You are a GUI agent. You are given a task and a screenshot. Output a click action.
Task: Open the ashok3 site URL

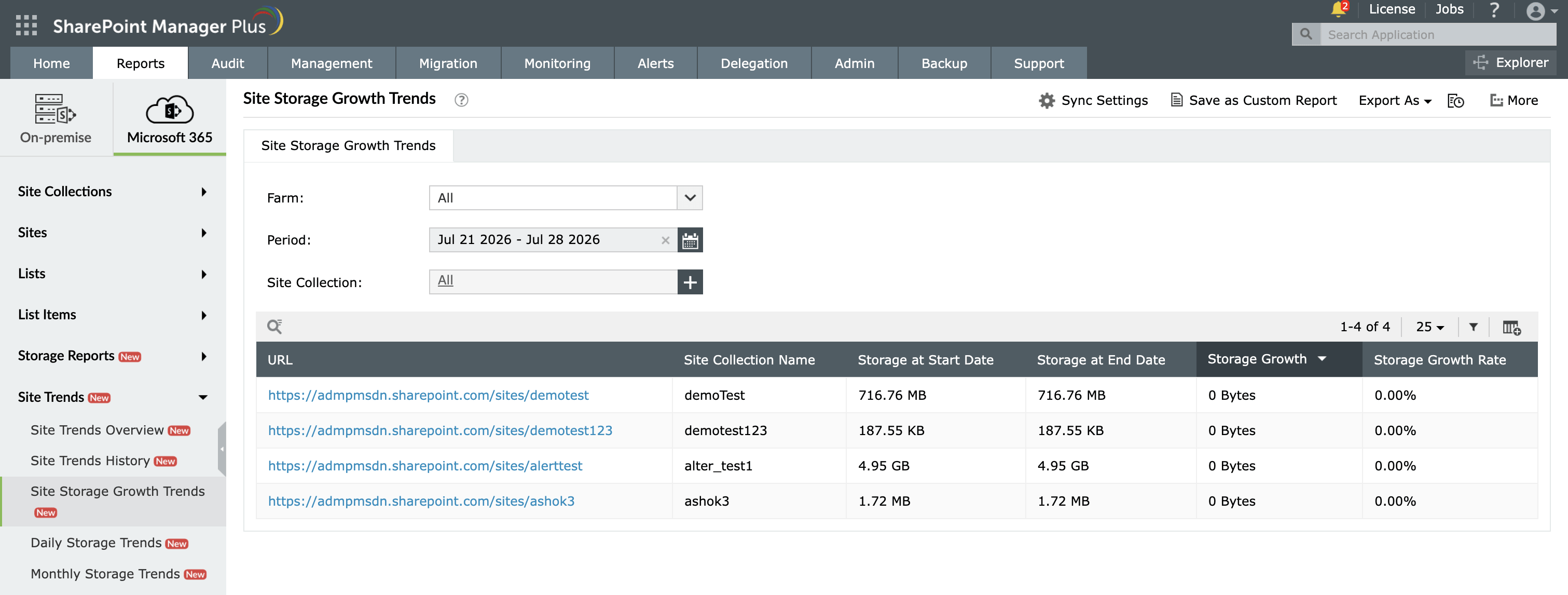coord(421,501)
